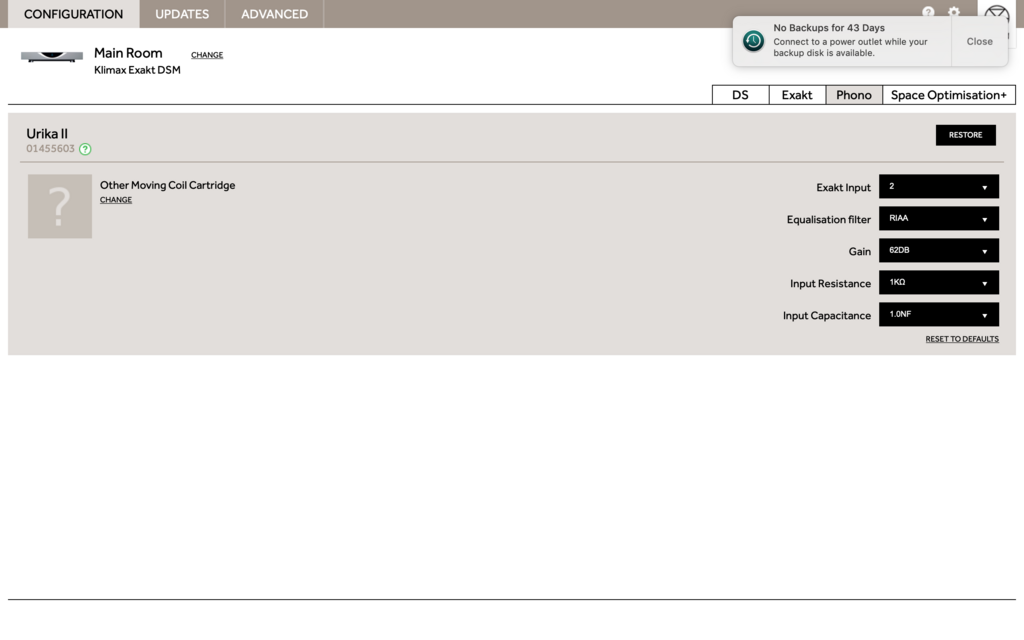The image size is (1024, 640).
Task: Click the Klimax Exakt DSM device image
Action: 52,56
